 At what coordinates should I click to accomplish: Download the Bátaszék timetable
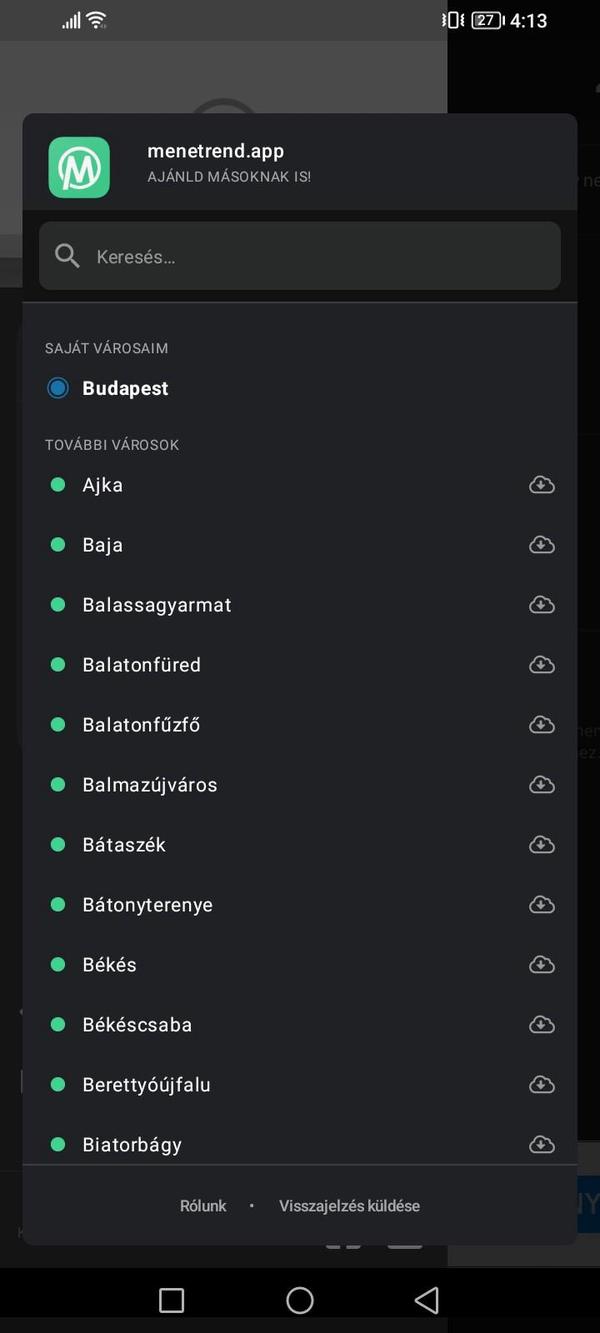[541, 844]
